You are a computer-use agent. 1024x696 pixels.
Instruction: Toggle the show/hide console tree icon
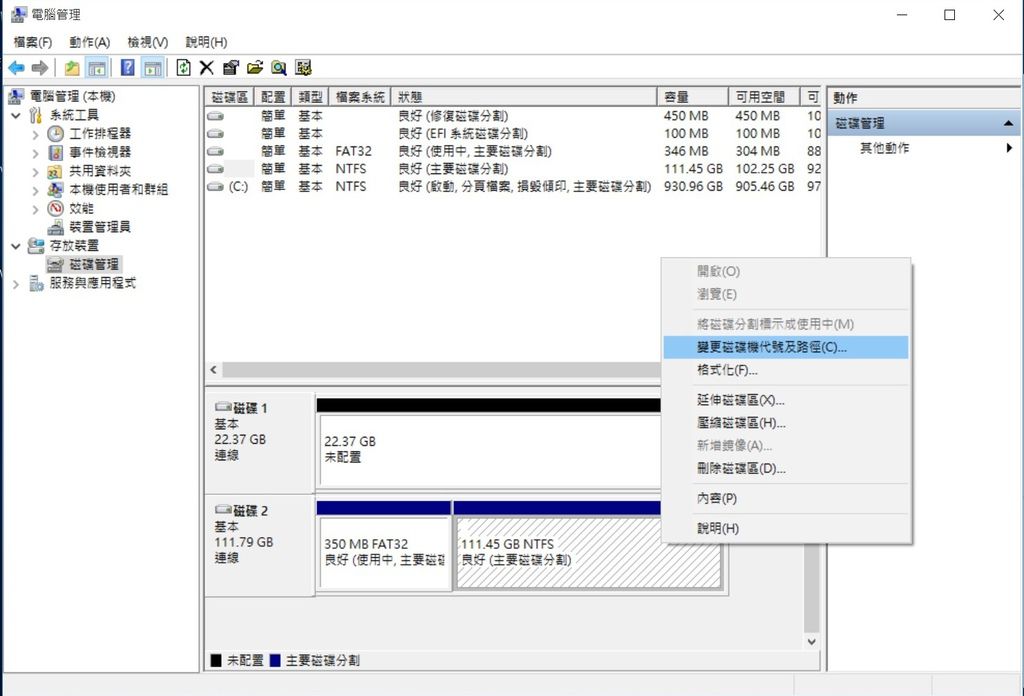point(97,67)
